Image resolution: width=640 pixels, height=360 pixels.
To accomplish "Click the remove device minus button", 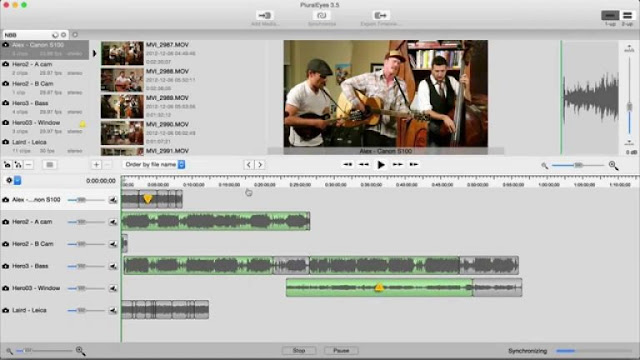I will [x=29, y=165].
